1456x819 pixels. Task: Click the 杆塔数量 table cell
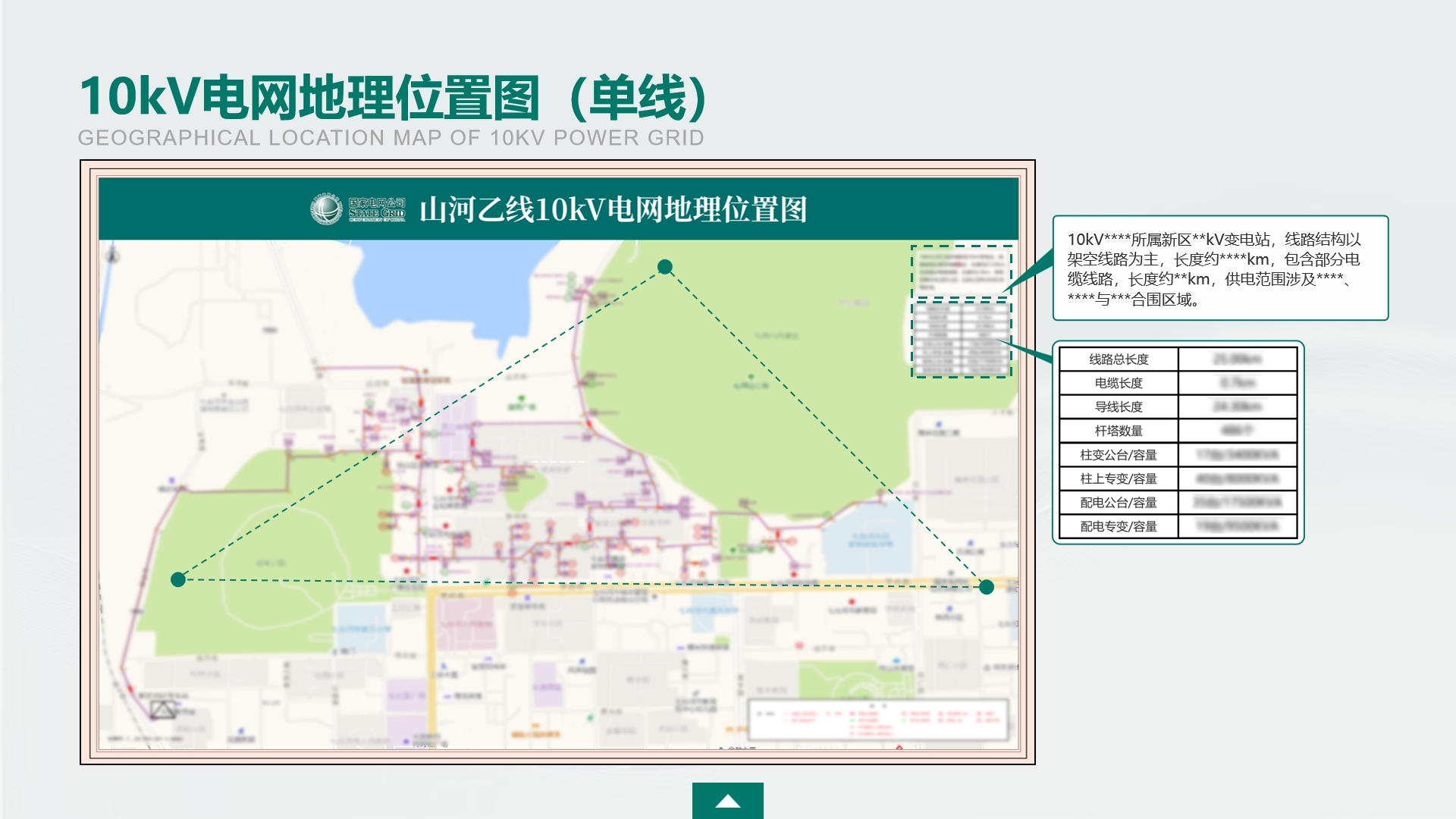1119,431
